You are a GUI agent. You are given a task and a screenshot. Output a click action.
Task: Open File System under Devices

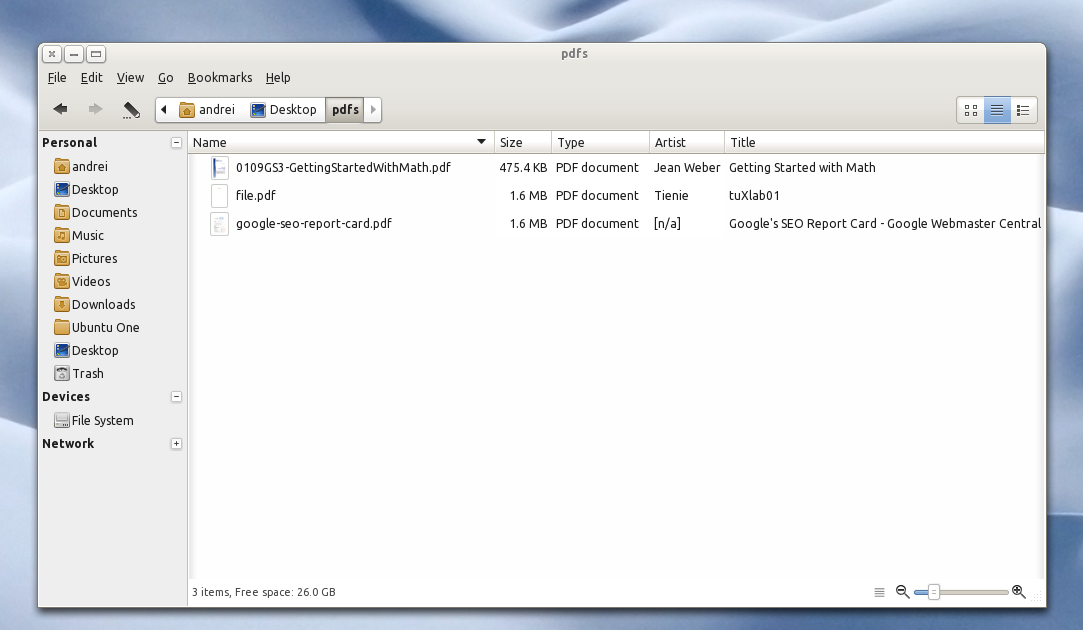pyautogui.click(x=100, y=420)
